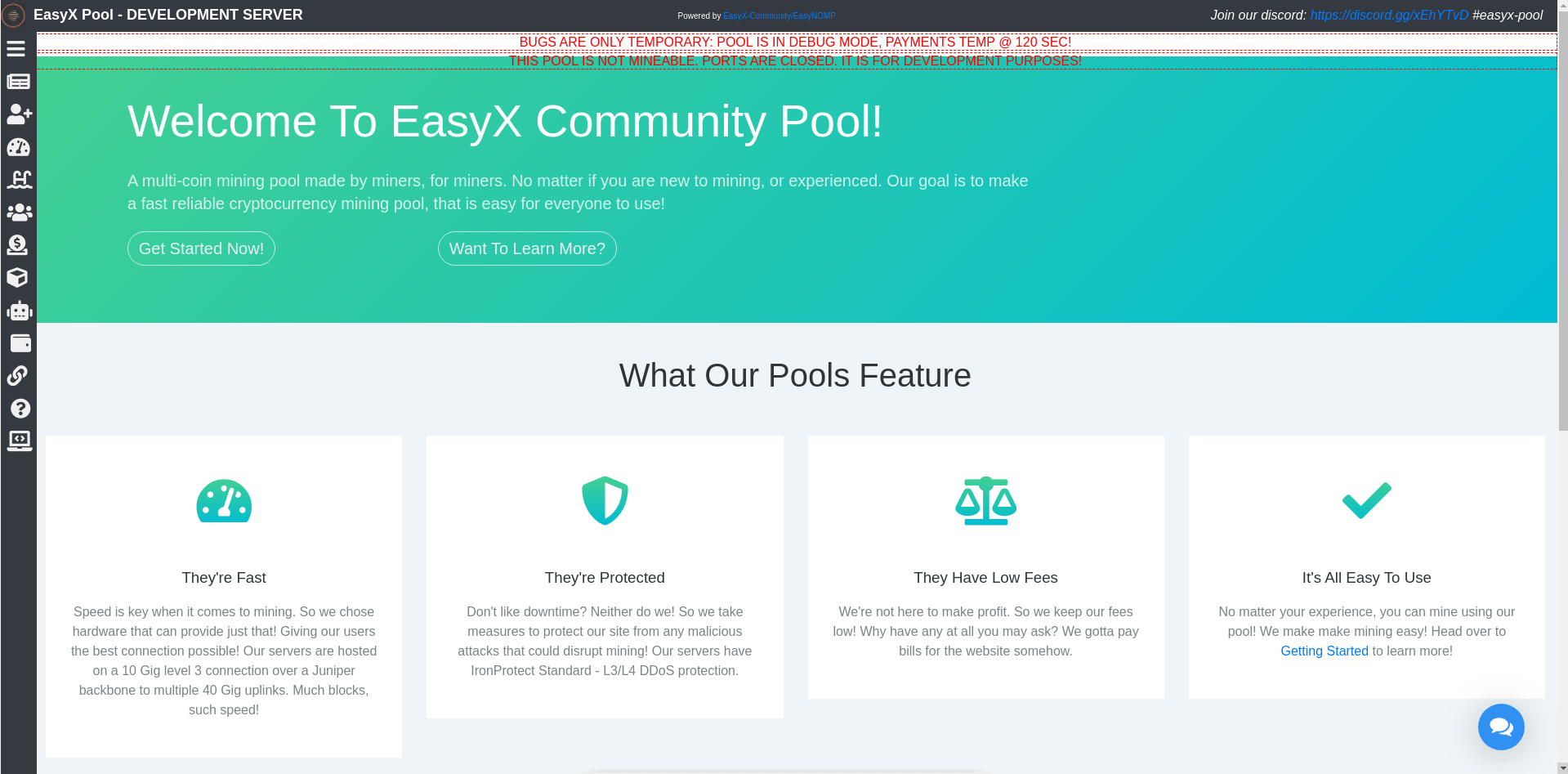Click the swimming pool icon in the sidebar
Image resolution: width=1568 pixels, height=774 pixels.
[x=19, y=180]
